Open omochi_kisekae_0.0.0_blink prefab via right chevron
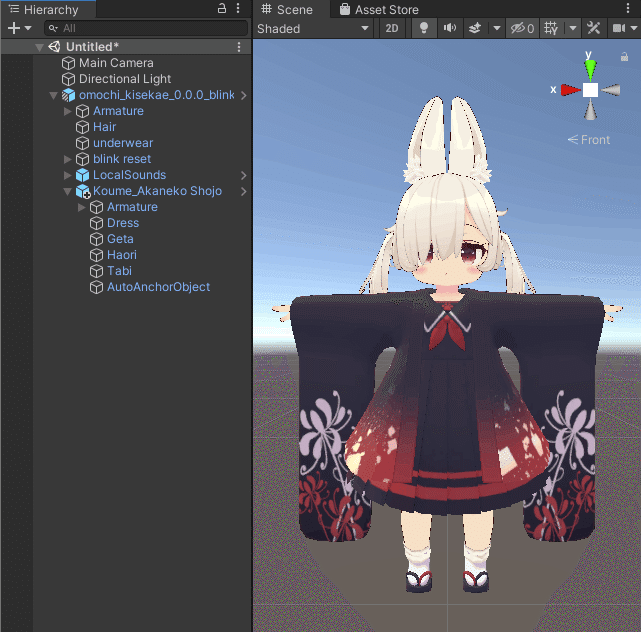Screen dimensions: 641x632 pyautogui.click(x=244, y=95)
